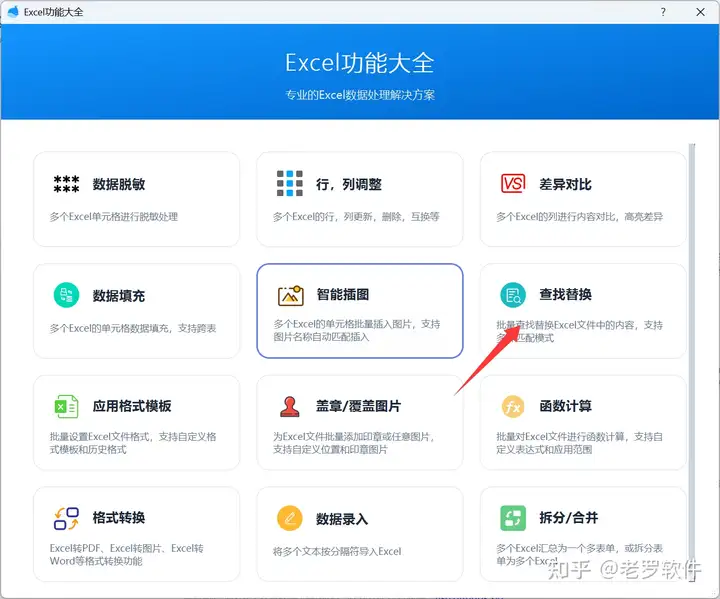Launch 数据录入 via its title

pyautogui.click(x=342, y=519)
